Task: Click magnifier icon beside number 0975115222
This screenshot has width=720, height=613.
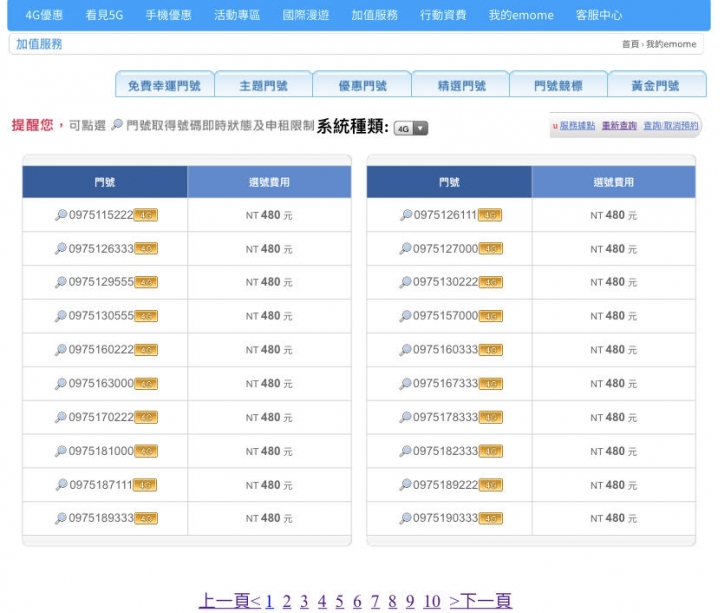Action: pyautogui.click(x=61, y=215)
